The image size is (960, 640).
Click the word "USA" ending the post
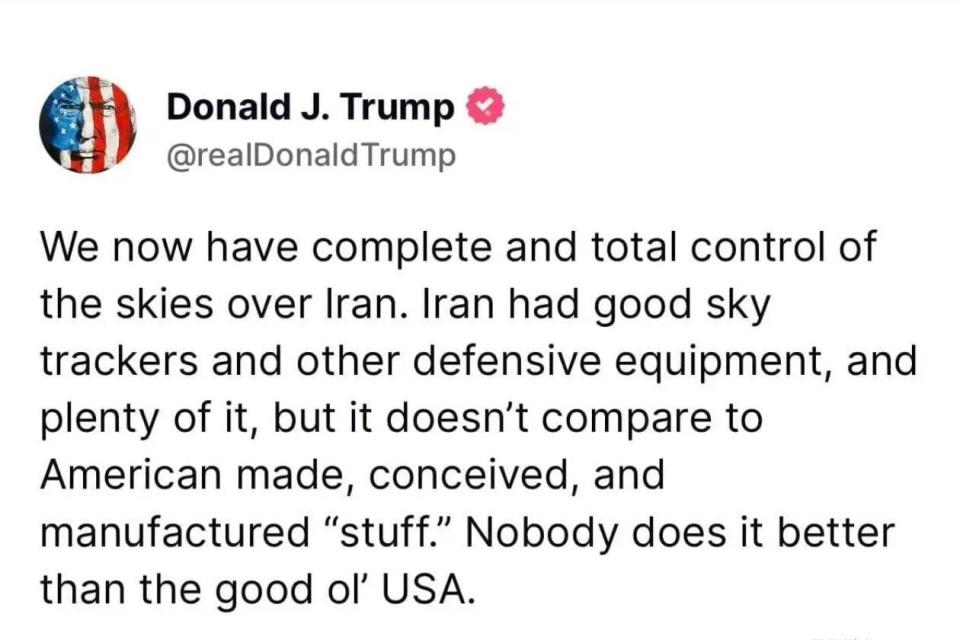tap(428, 589)
